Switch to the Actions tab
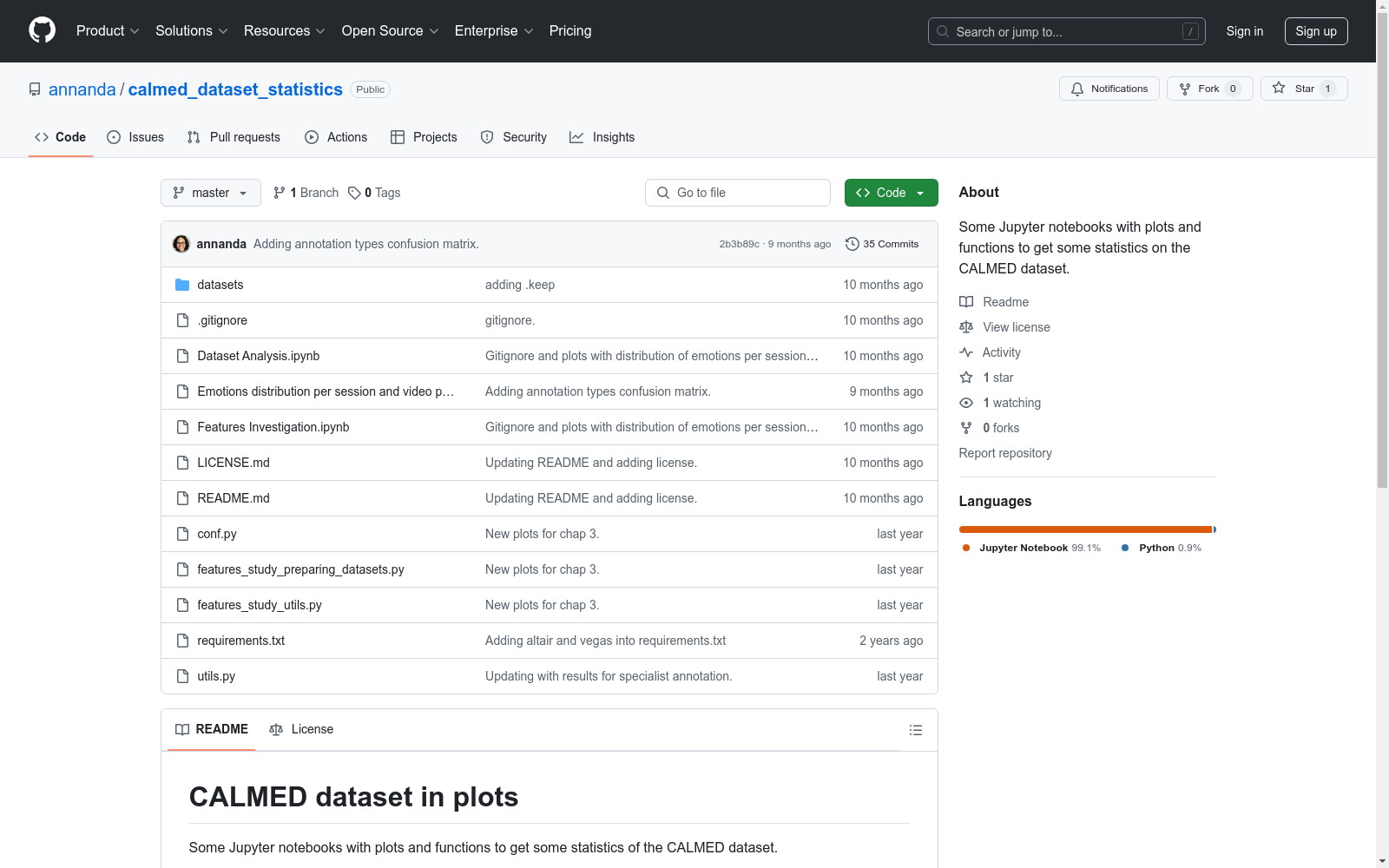This screenshot has height=868, width=1389. pos(336,137)
